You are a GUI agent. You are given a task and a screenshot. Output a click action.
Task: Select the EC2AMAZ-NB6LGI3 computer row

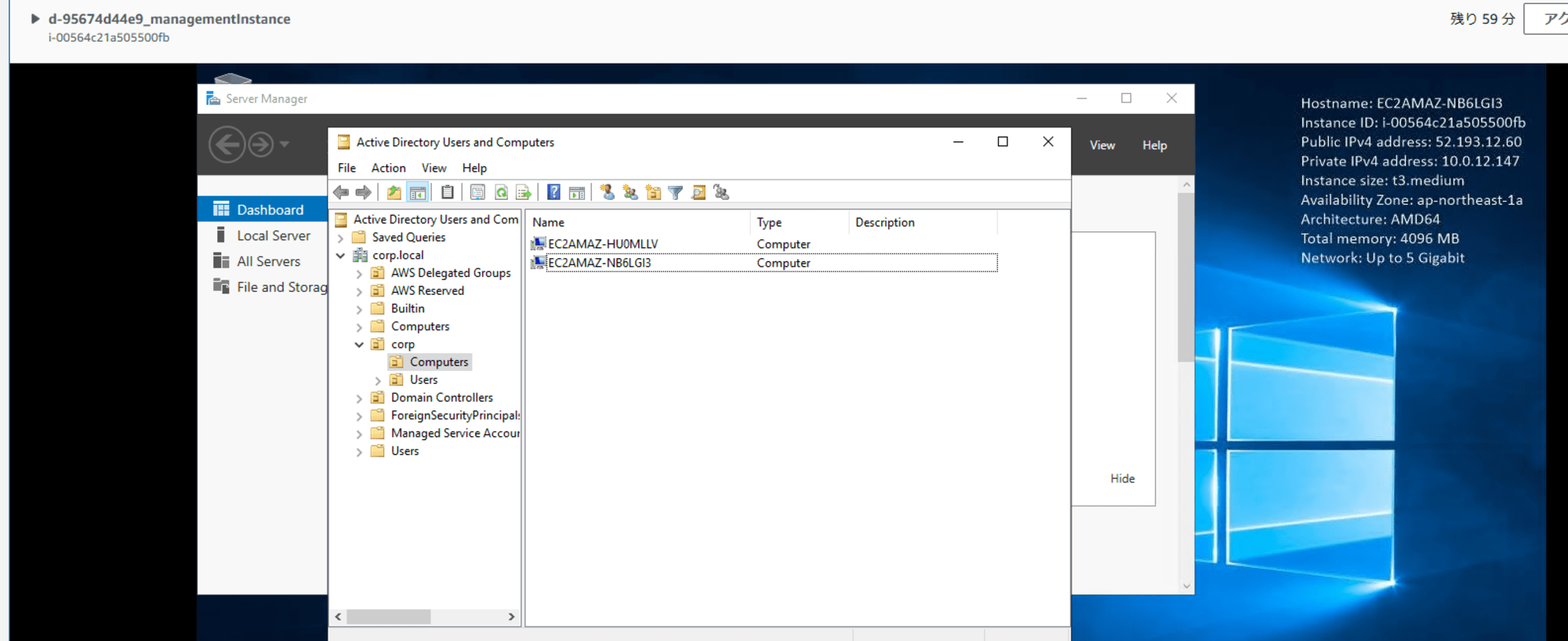coord(764,263)
